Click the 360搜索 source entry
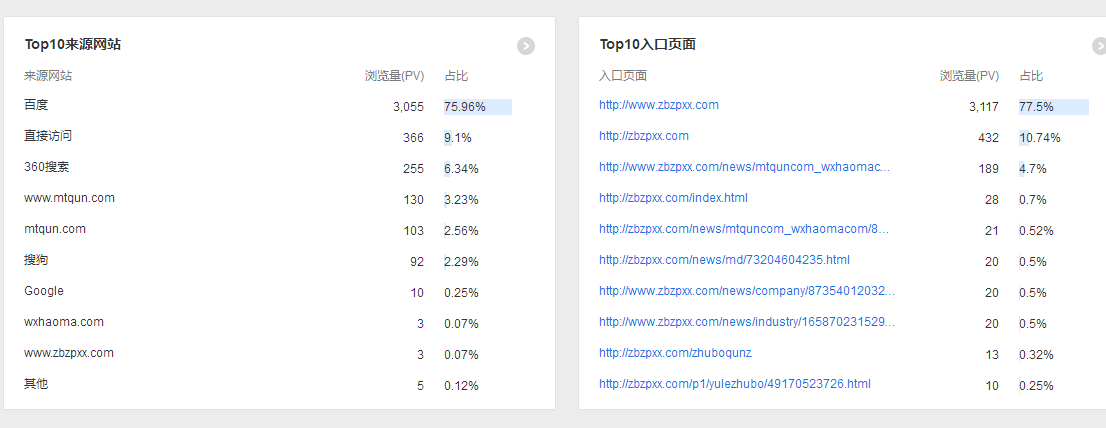Image resolution: width=1106 pixels, height=428 pixels. point(46,167)
